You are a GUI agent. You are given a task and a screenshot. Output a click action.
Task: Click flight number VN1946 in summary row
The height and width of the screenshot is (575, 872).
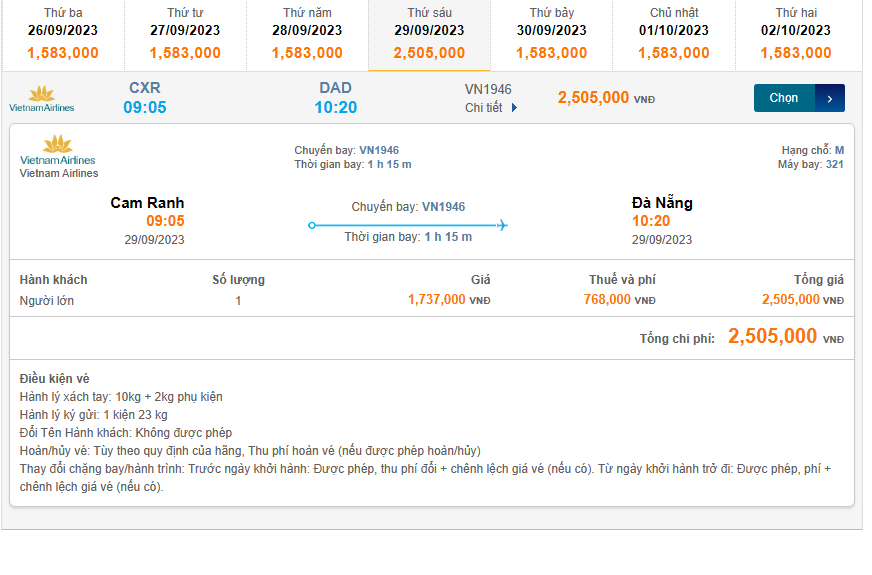point(488,89)
